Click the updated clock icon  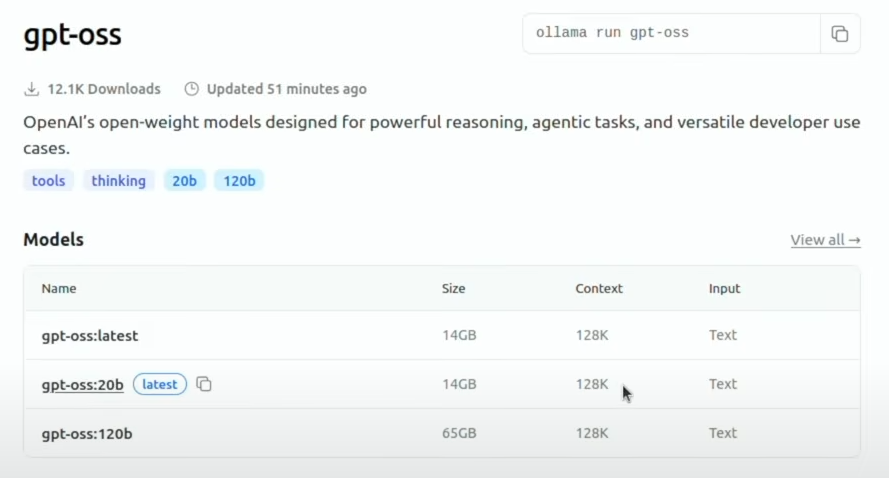tap(192, 89)
